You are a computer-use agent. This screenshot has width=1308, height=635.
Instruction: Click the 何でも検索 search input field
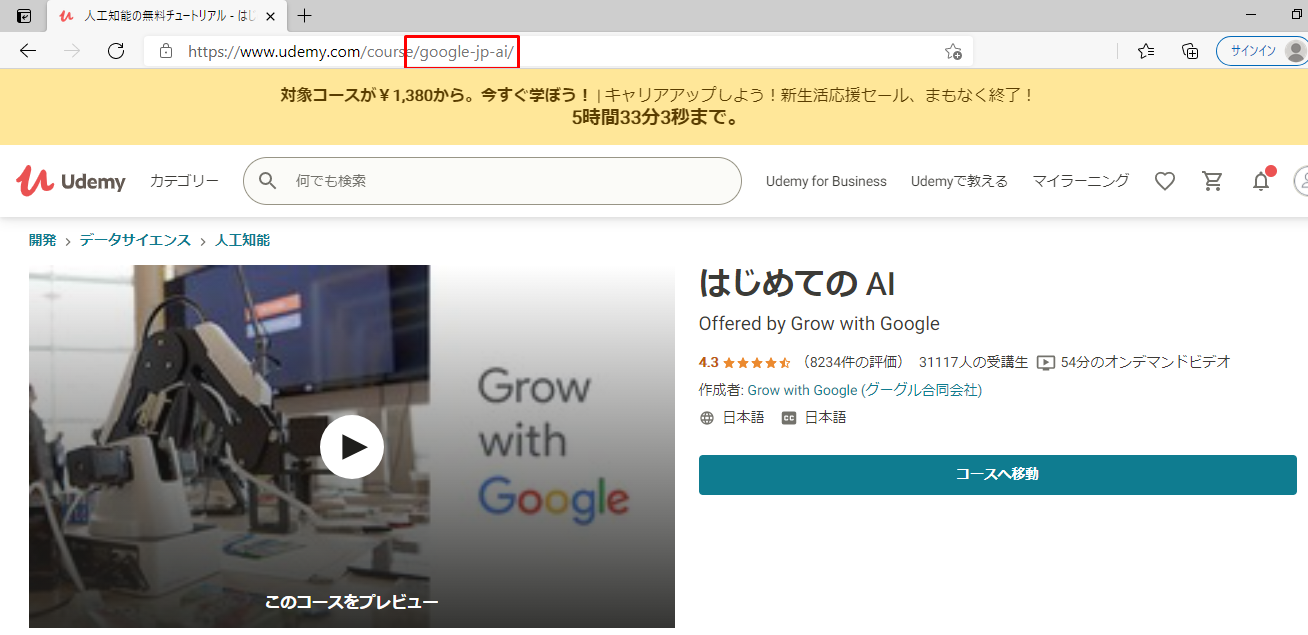[x=450, y=181]
